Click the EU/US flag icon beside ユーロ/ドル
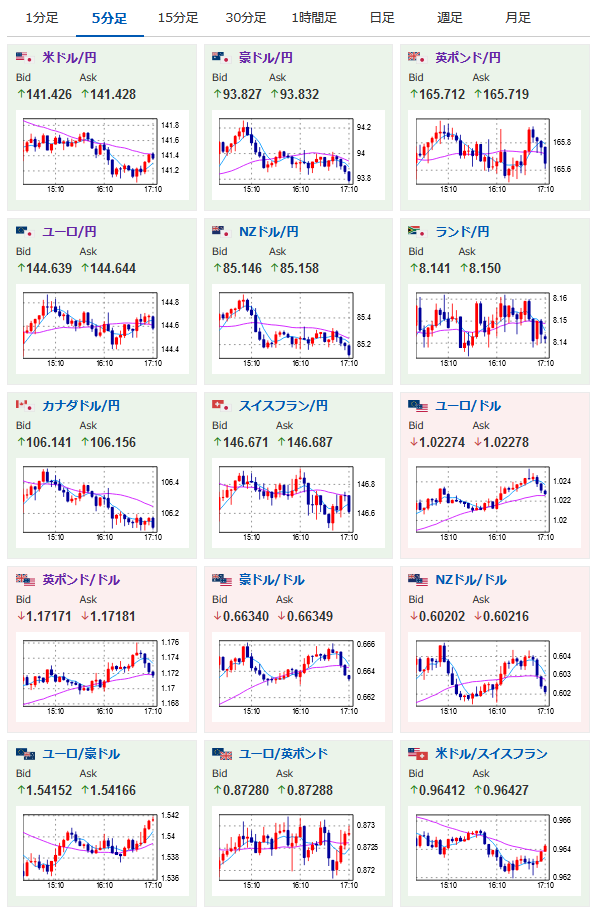 pos(417,405)
